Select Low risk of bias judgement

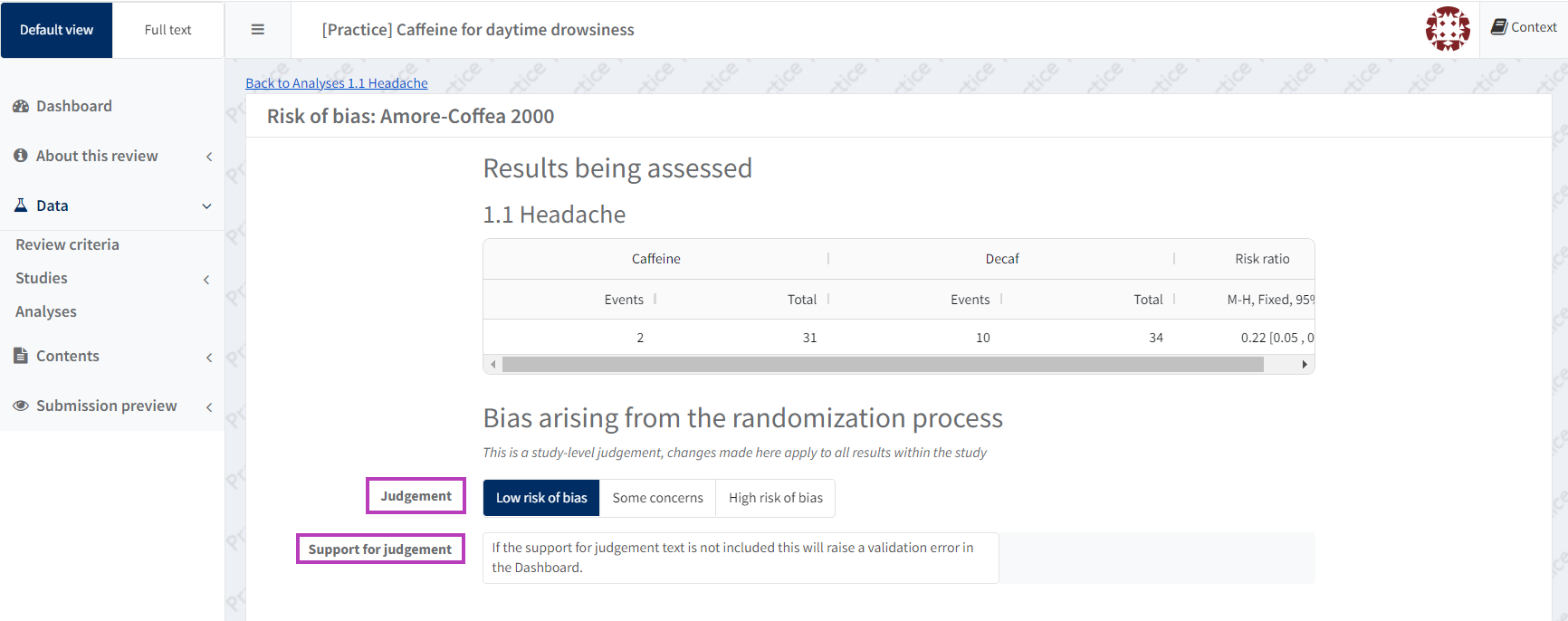tap(541, 498)
